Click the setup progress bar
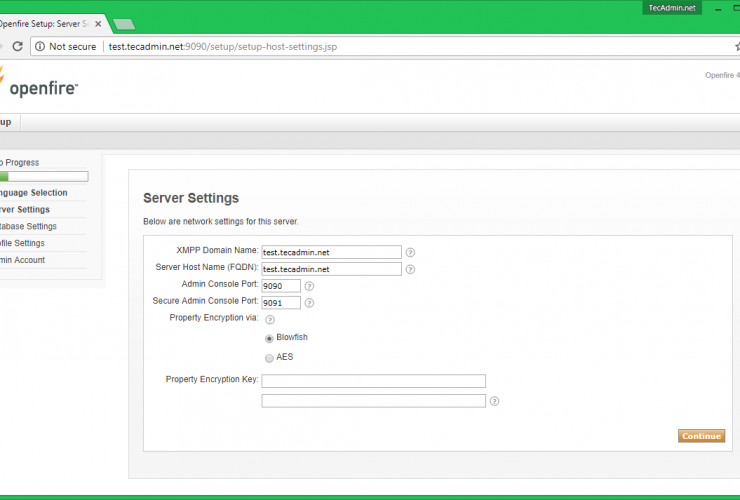The image size is (740, 500). pos(44,177)
